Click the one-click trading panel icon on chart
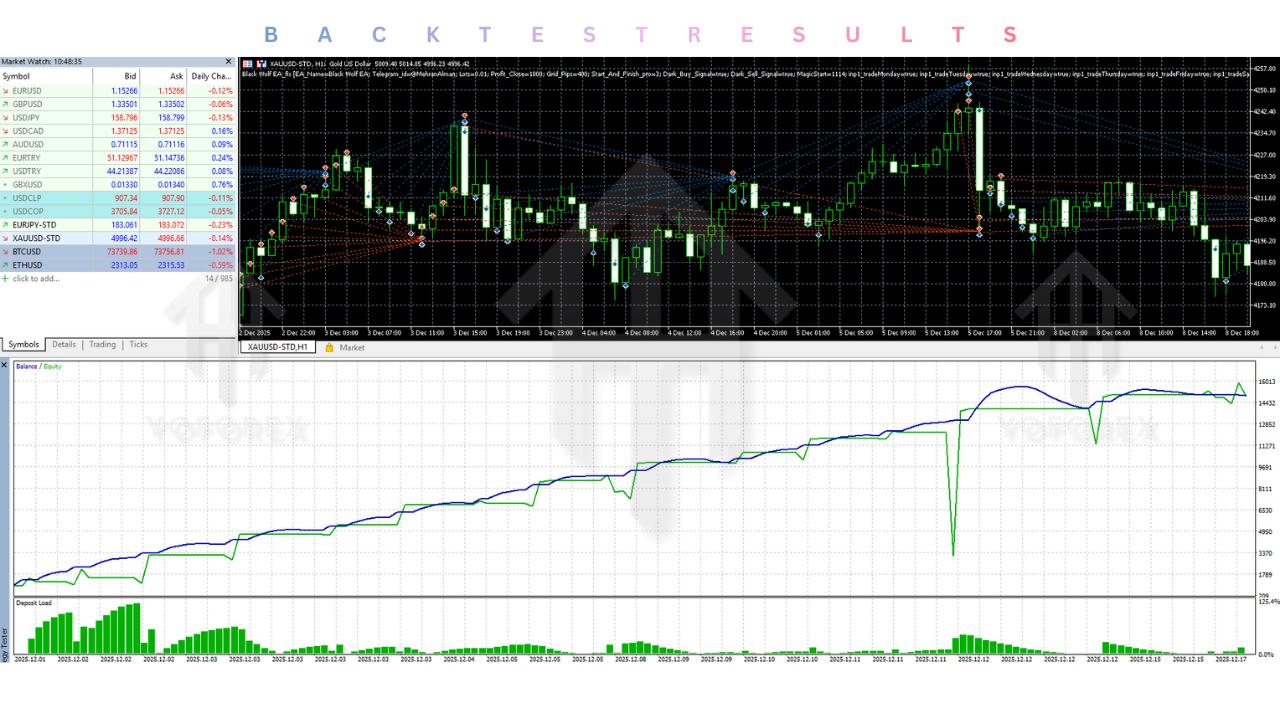The width and height of the screenshot is (1280, 720). (x=247, y=64)
